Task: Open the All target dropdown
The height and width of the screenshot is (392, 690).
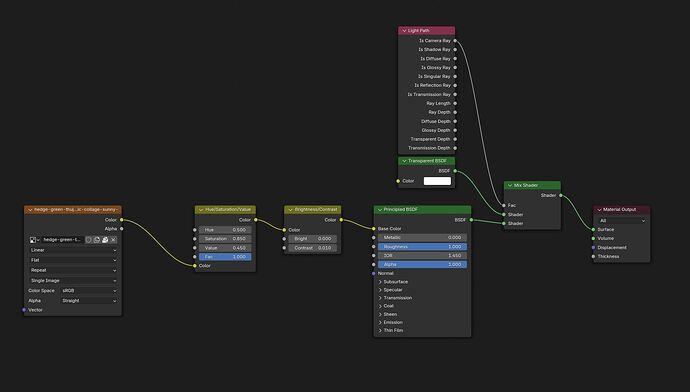Action: pos(622,220)
